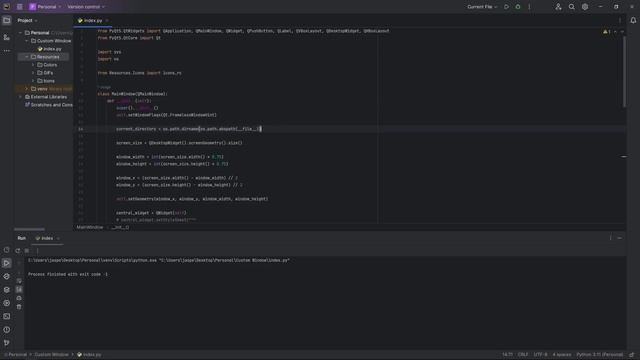Collapse the Custom Window folder

[27, 41]
